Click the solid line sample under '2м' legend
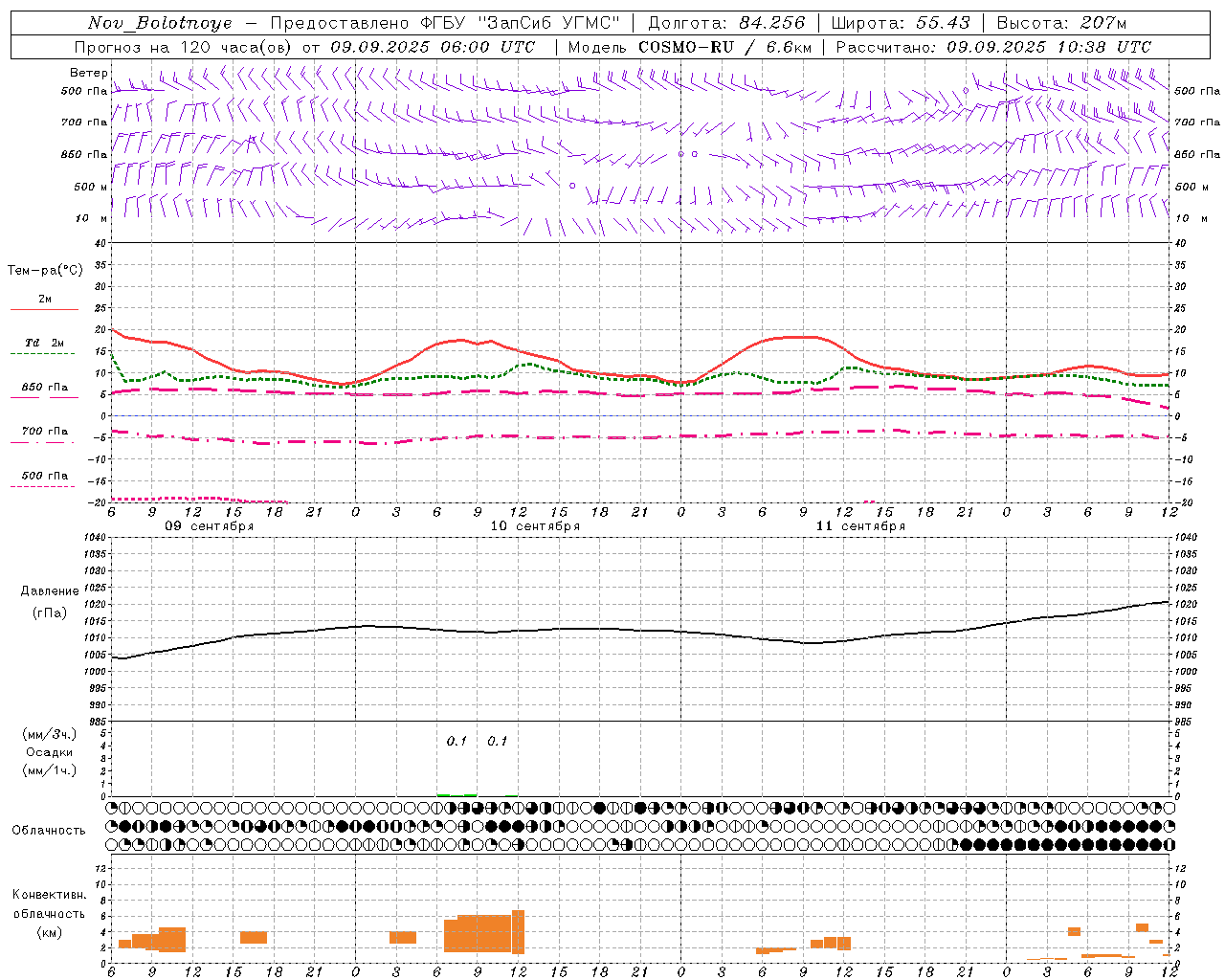 click(44, 309)
